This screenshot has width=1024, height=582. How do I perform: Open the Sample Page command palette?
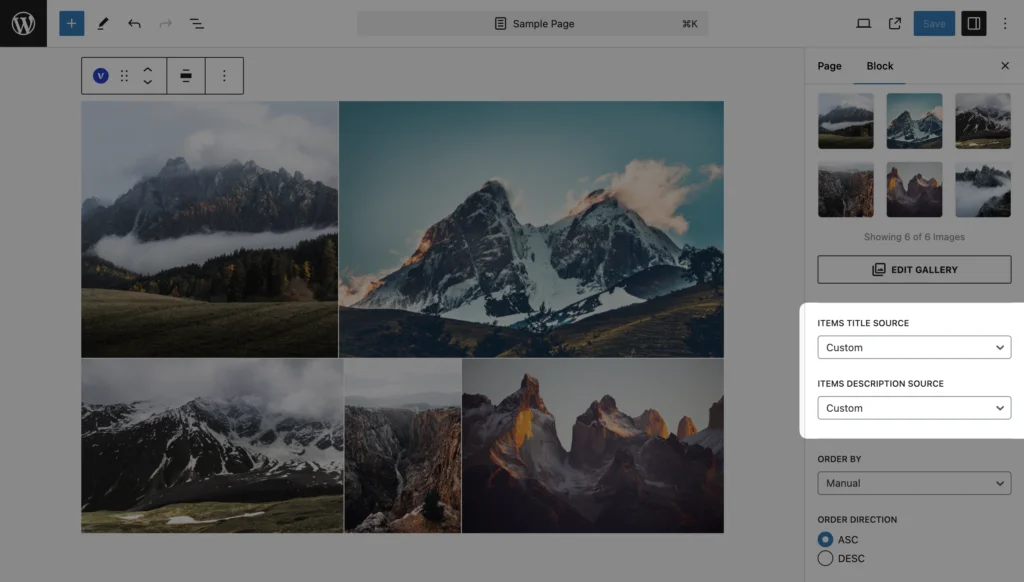point(533,24)
